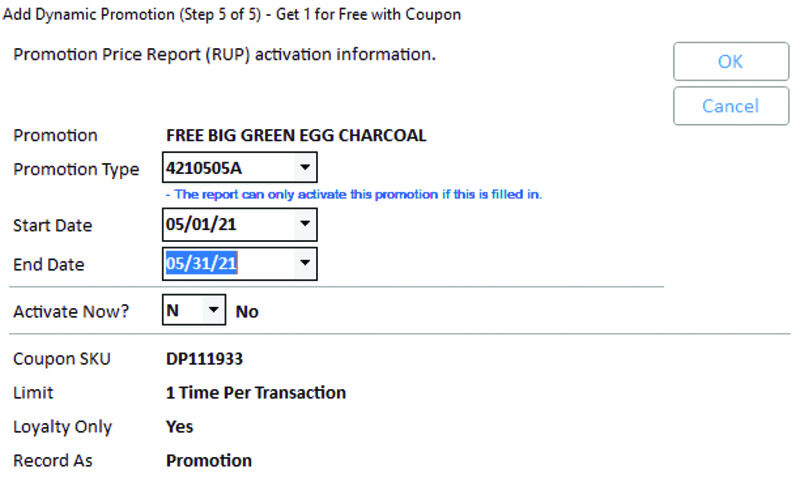800x486 pixels.
Task: Open the Promotion Type dropdown arrow
Action: click(305, 168)
